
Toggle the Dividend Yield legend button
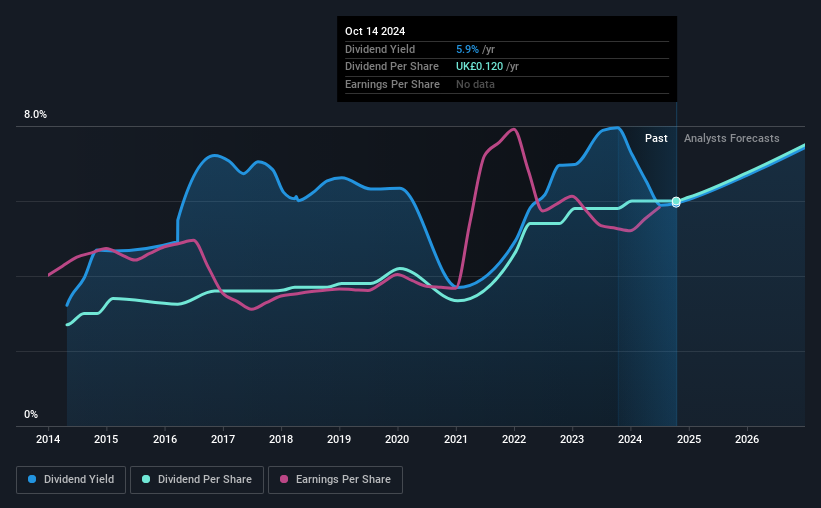[71, 480]
